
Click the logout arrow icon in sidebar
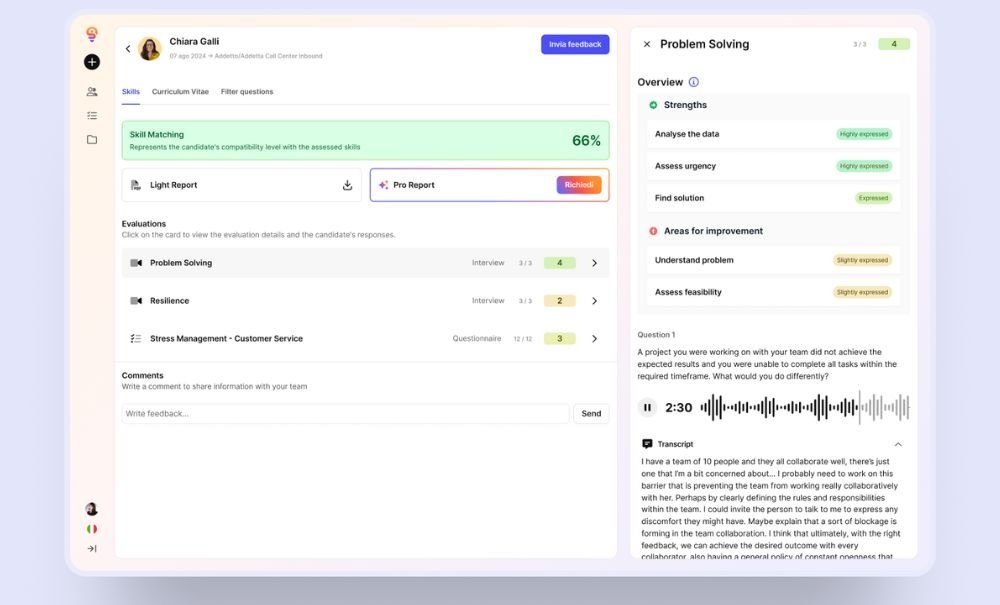pyautogui.click(x=92, y=548)
